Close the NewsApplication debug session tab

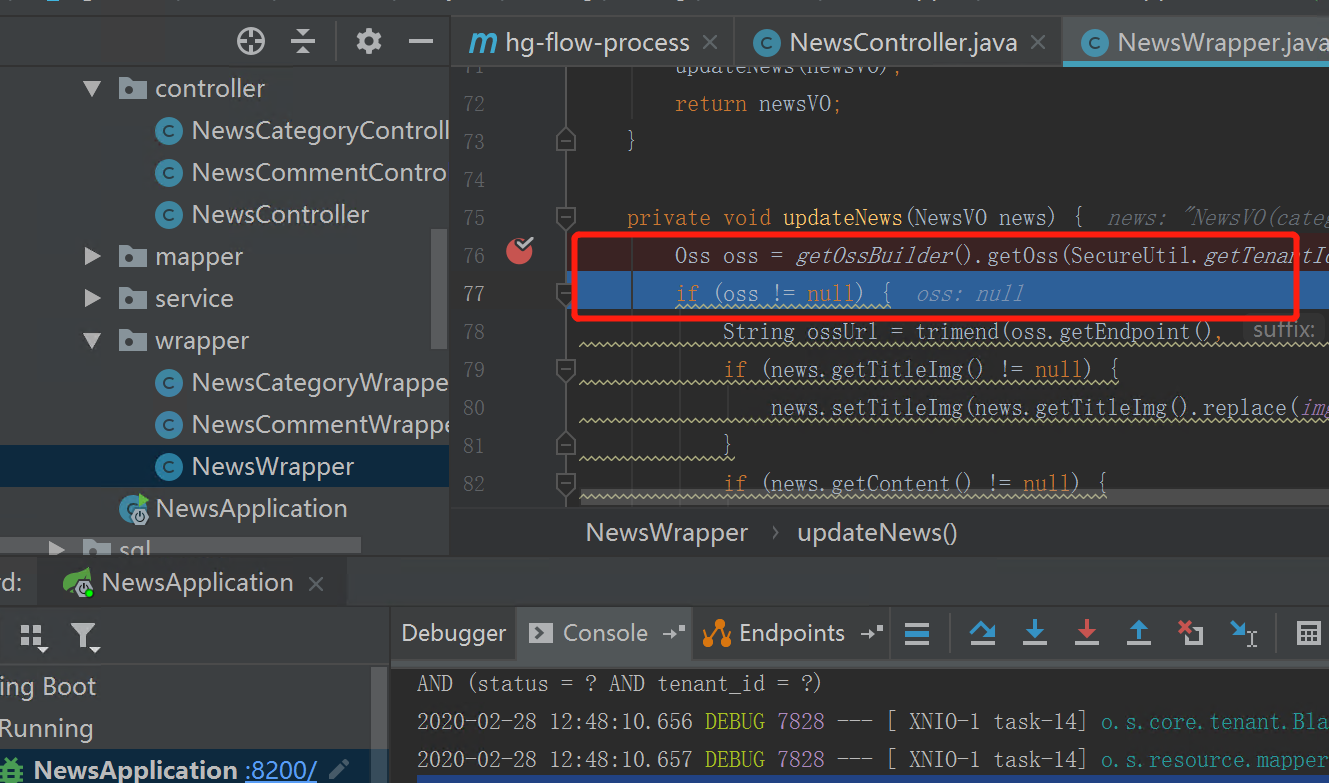pyautogui.click(x=316, y=584)
